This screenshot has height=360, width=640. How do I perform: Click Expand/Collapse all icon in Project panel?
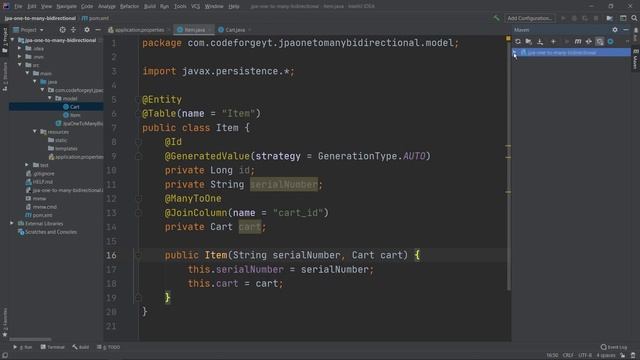tap(73, 30)
